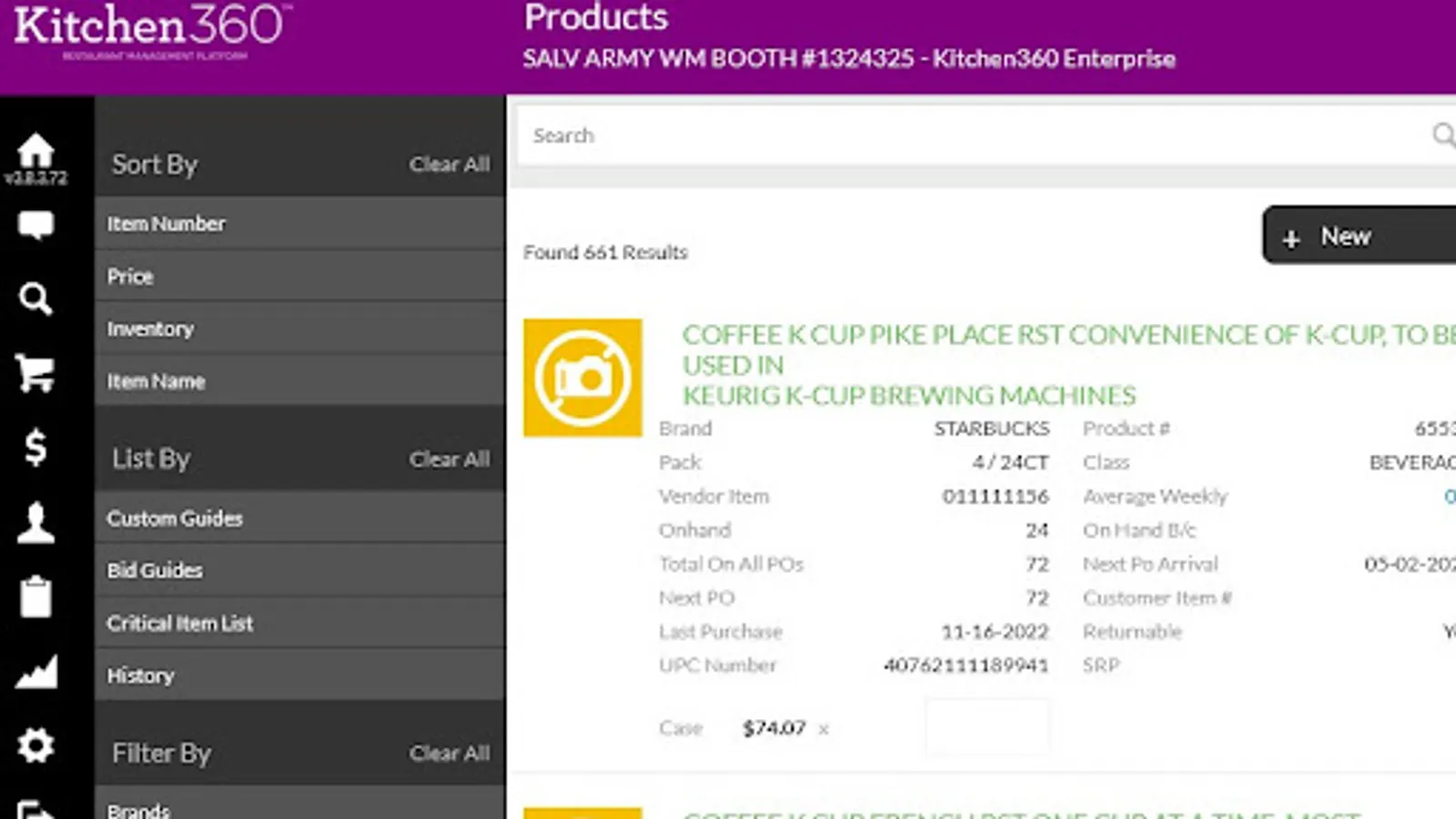List by History

(x=300, y=676)
